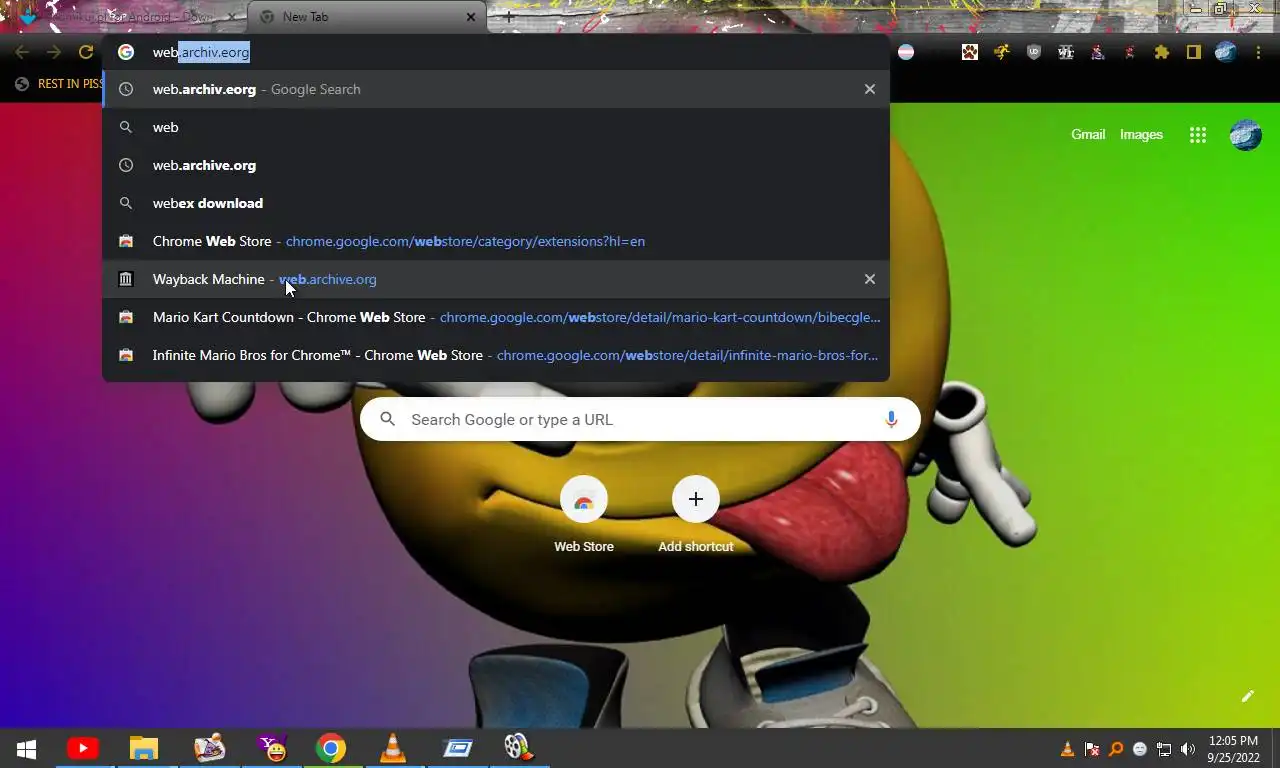Open the small Mario extension icon
Screen dimensions: 1280x768
1130,52
